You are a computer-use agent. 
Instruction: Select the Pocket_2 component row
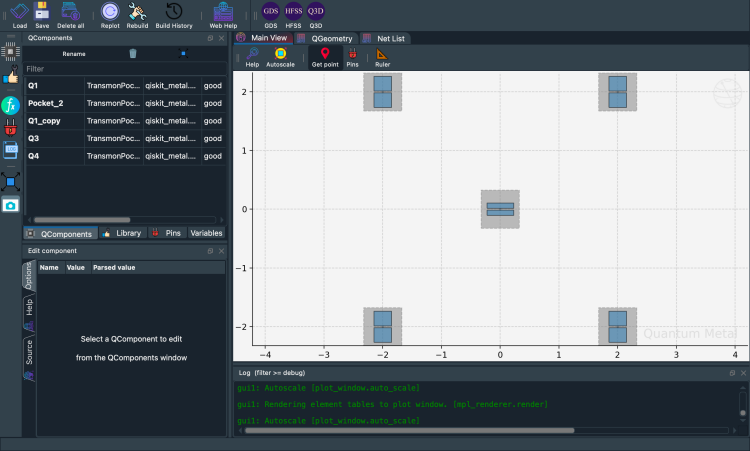click(125, 103)
